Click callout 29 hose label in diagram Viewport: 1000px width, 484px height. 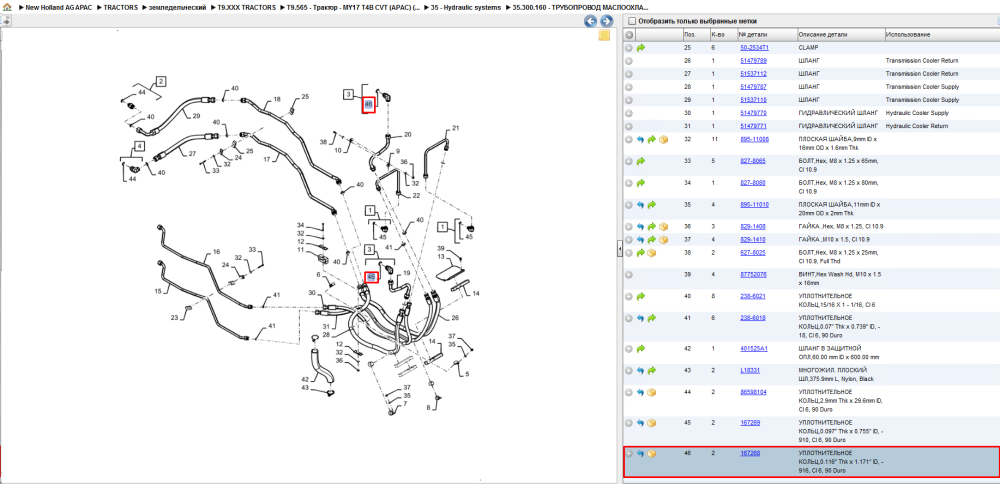pos(196,115)
